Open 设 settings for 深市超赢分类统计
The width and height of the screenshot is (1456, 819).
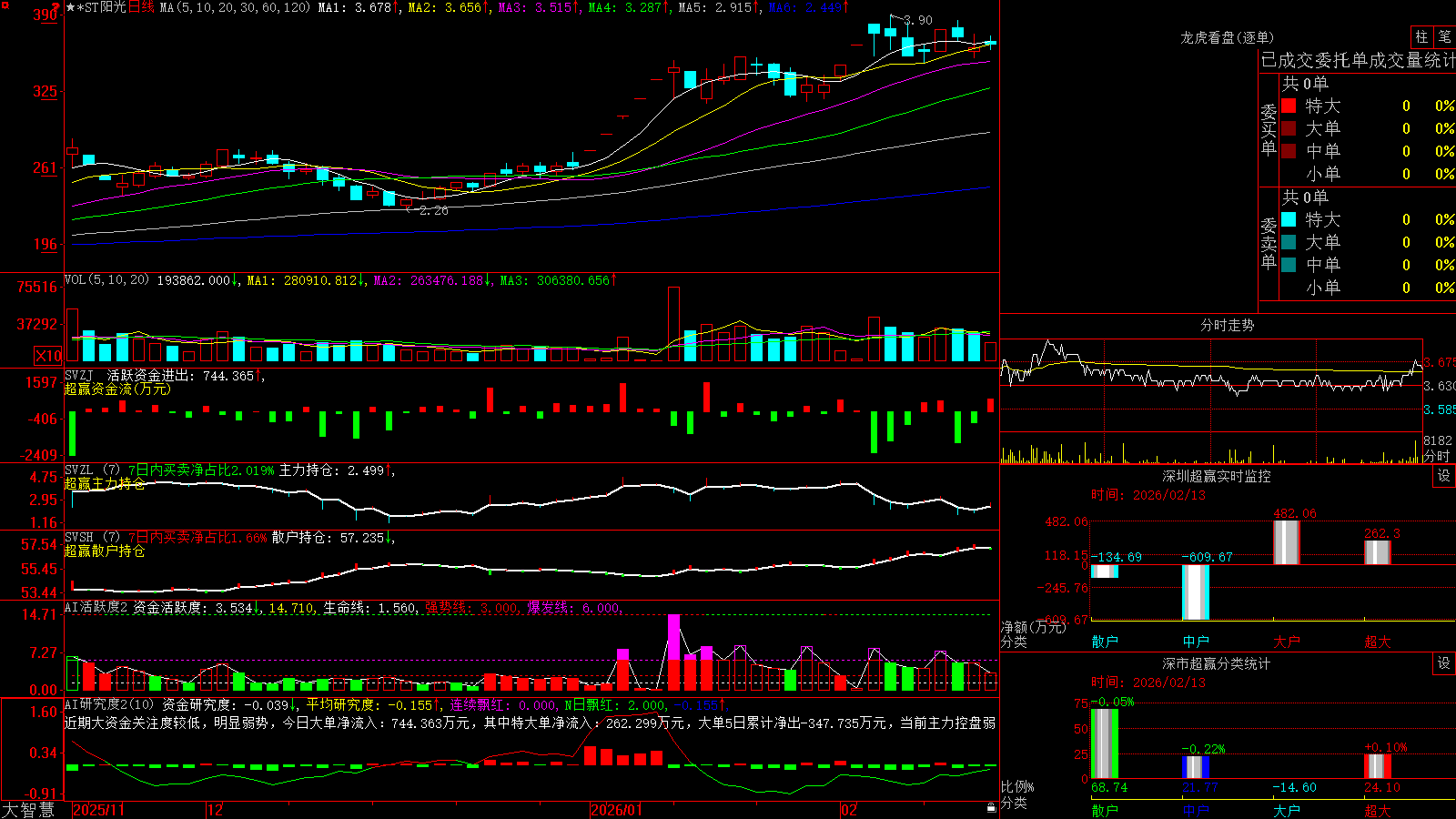coord(1444,663)
